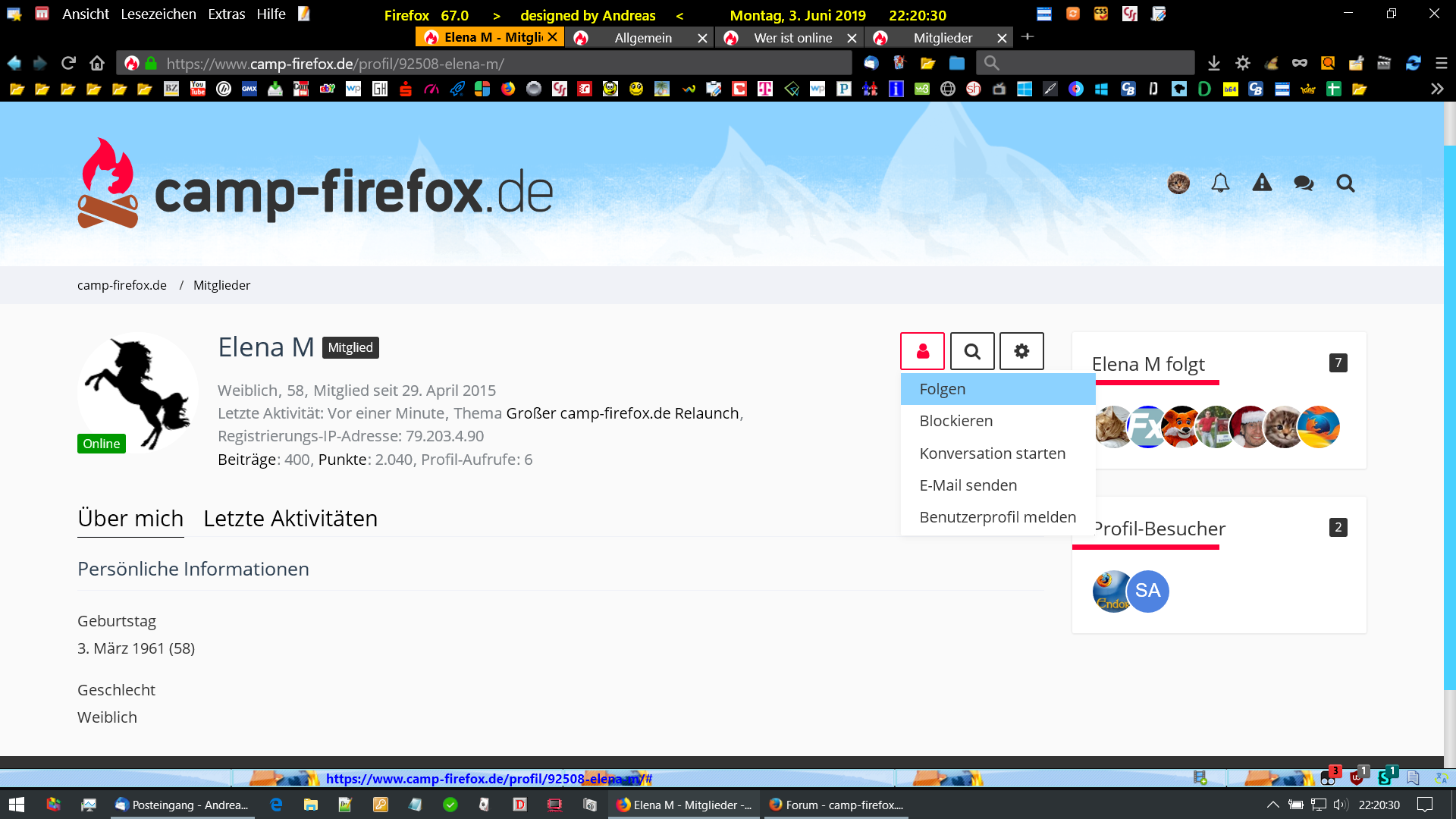1456x819 pixels.
Task: Open the Großer camp-firefox.de Relaunch link
Action: pyautogui.click(x=622, y=413)
